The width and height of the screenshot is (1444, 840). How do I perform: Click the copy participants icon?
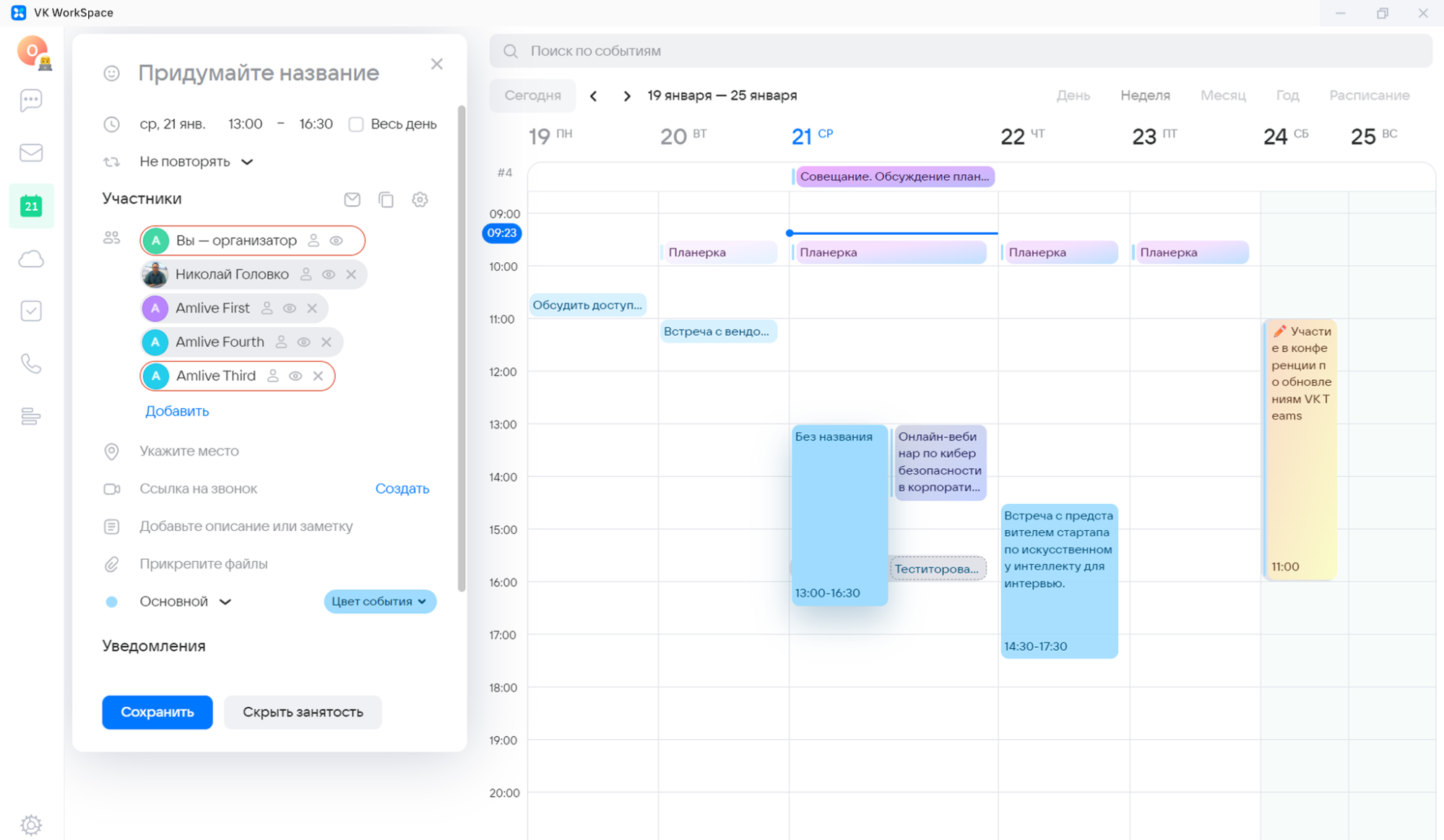click(x=386, y=199)
